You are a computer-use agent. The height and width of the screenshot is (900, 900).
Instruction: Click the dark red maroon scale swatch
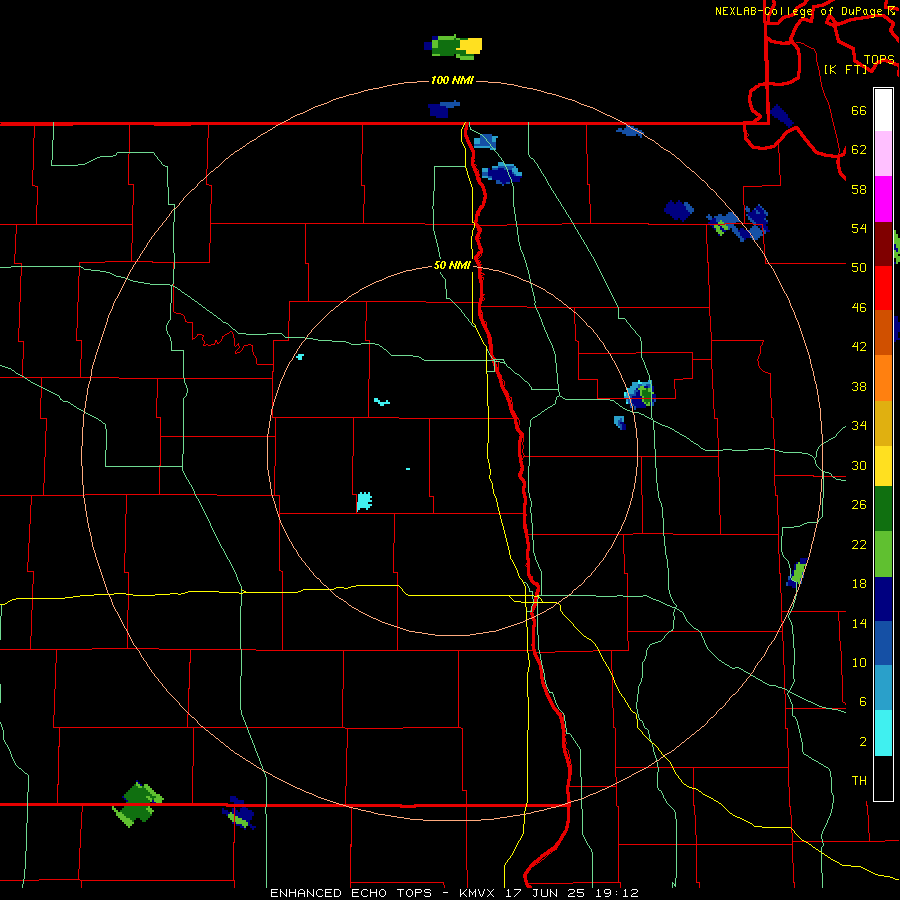[x=883, y=244]
